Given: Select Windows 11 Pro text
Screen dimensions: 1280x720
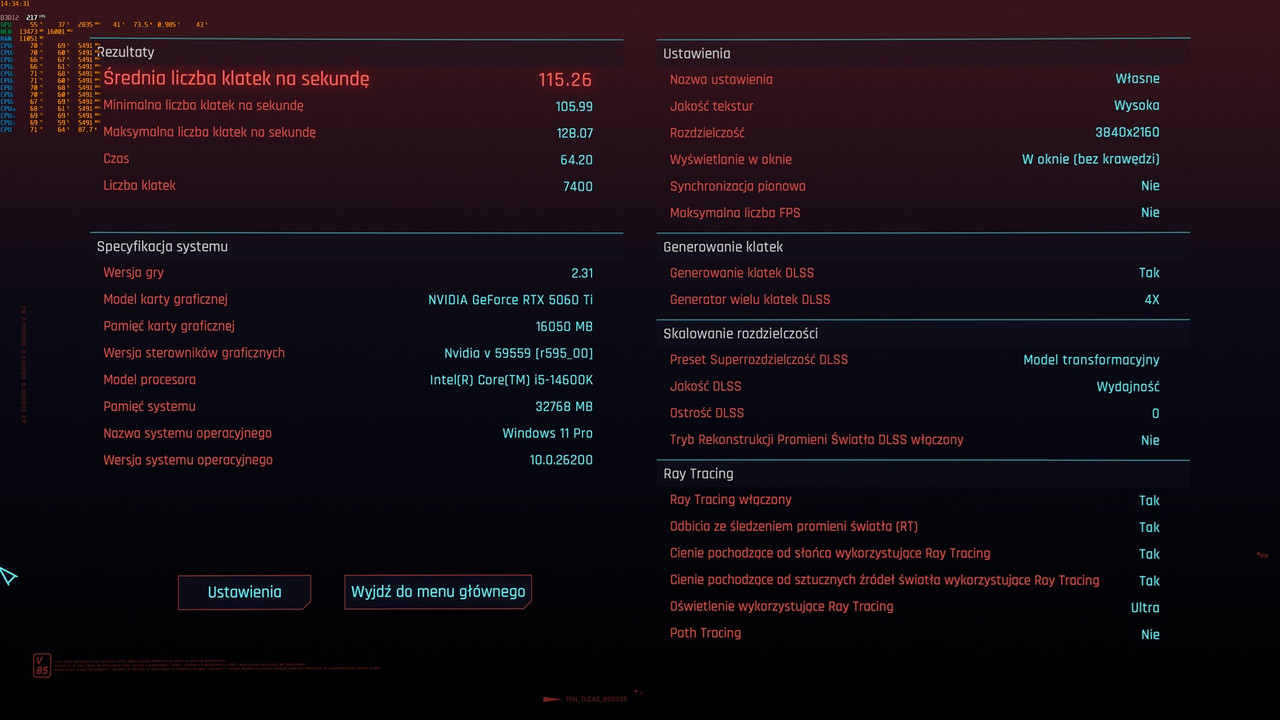Looking at the screenshot, I should (547, 433).
